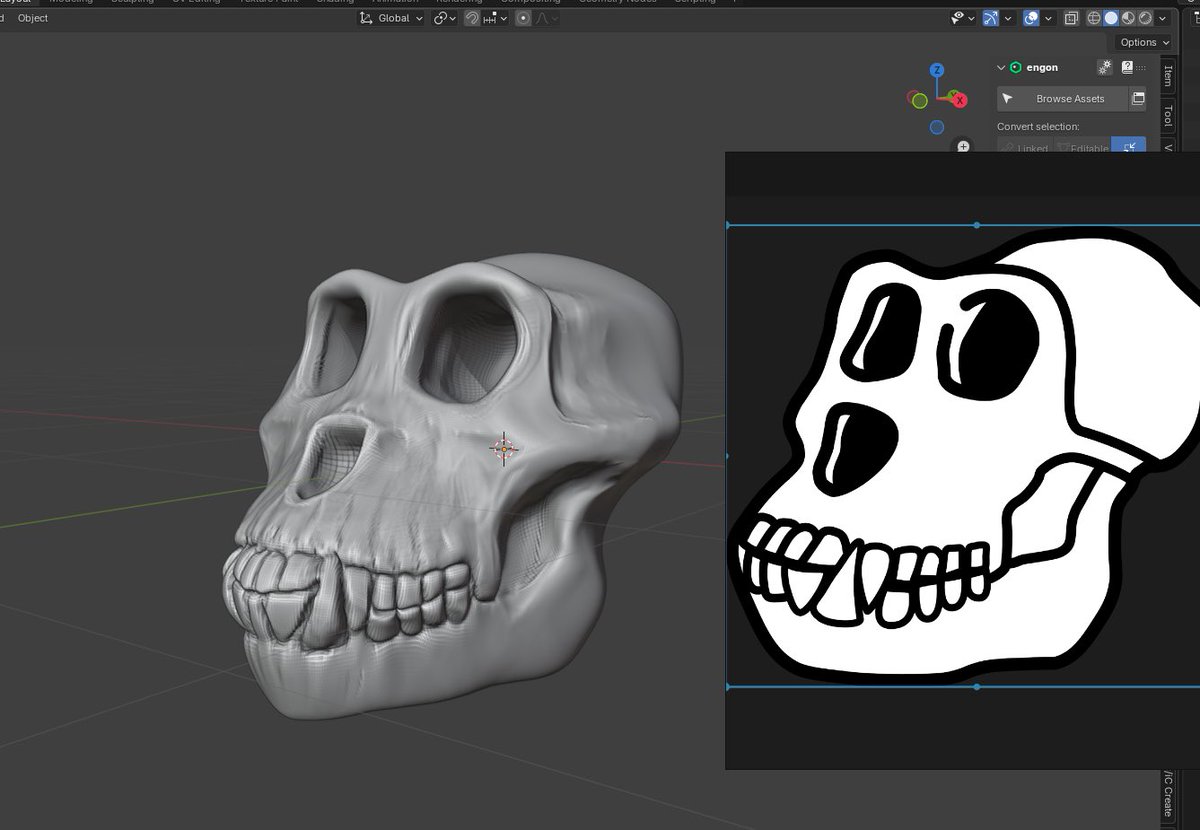
Task: Open the object visibility and selectability dropdown
Action: (963, 18)
